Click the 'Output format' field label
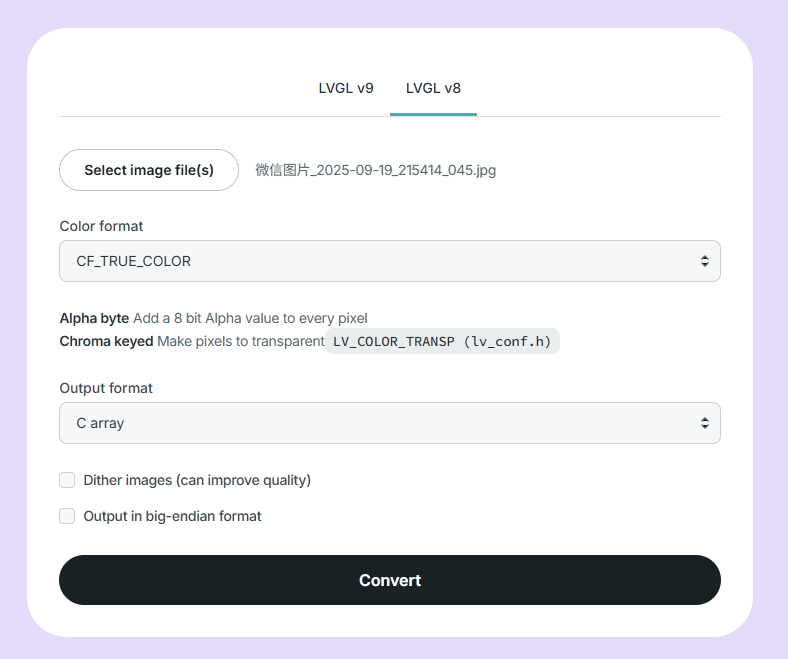The width and height of the screenshot is (788, 659). (106, 388)
